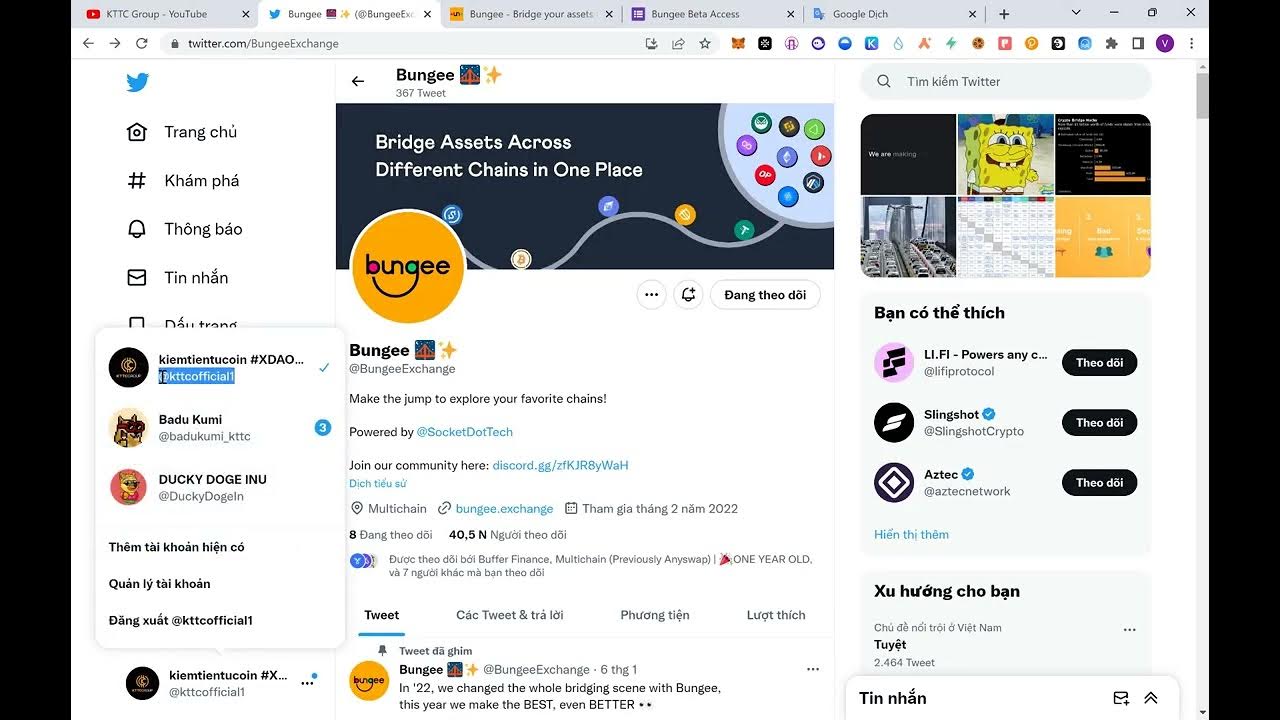Image resolution: width=1280 pixels, height=720 pixels.
Task: Select kiemtientucoin account
Action: pos(220,368)
